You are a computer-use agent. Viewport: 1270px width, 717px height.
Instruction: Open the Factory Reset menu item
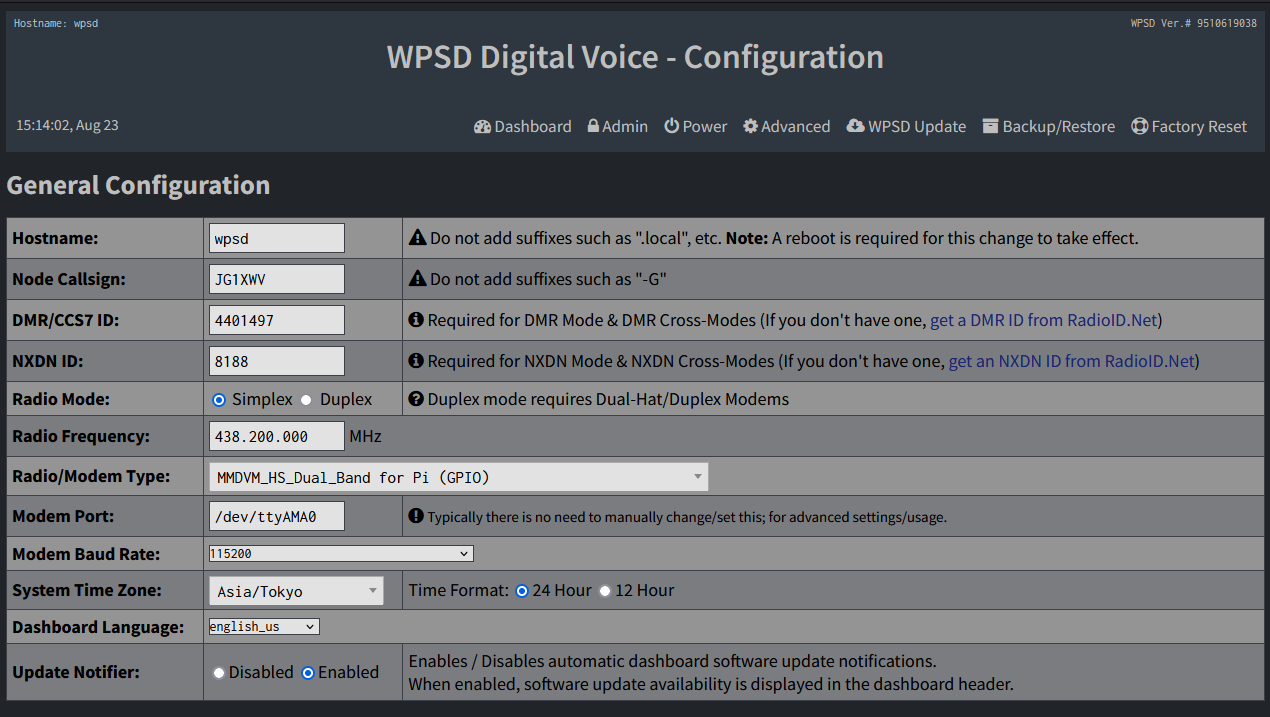1189,127
